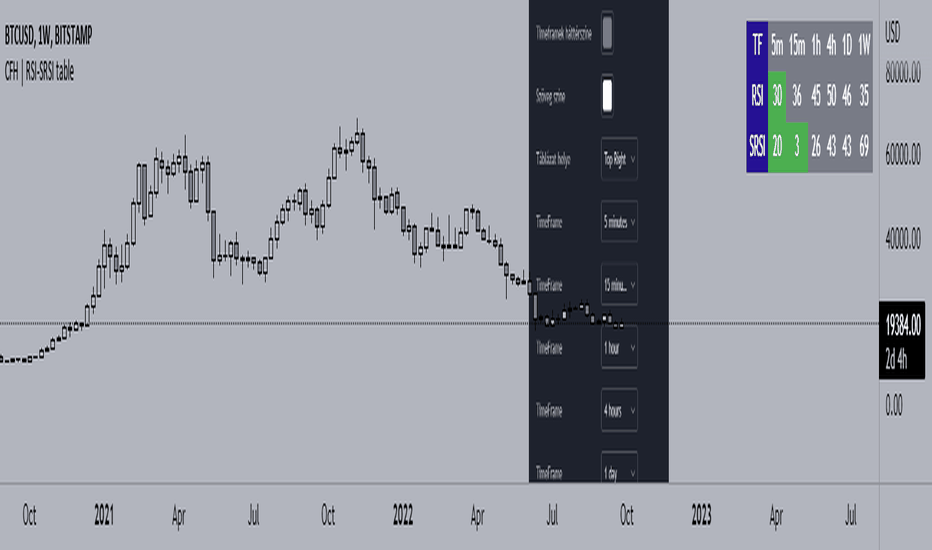Click the SRSI row label in the table

(x=757, y=147)
